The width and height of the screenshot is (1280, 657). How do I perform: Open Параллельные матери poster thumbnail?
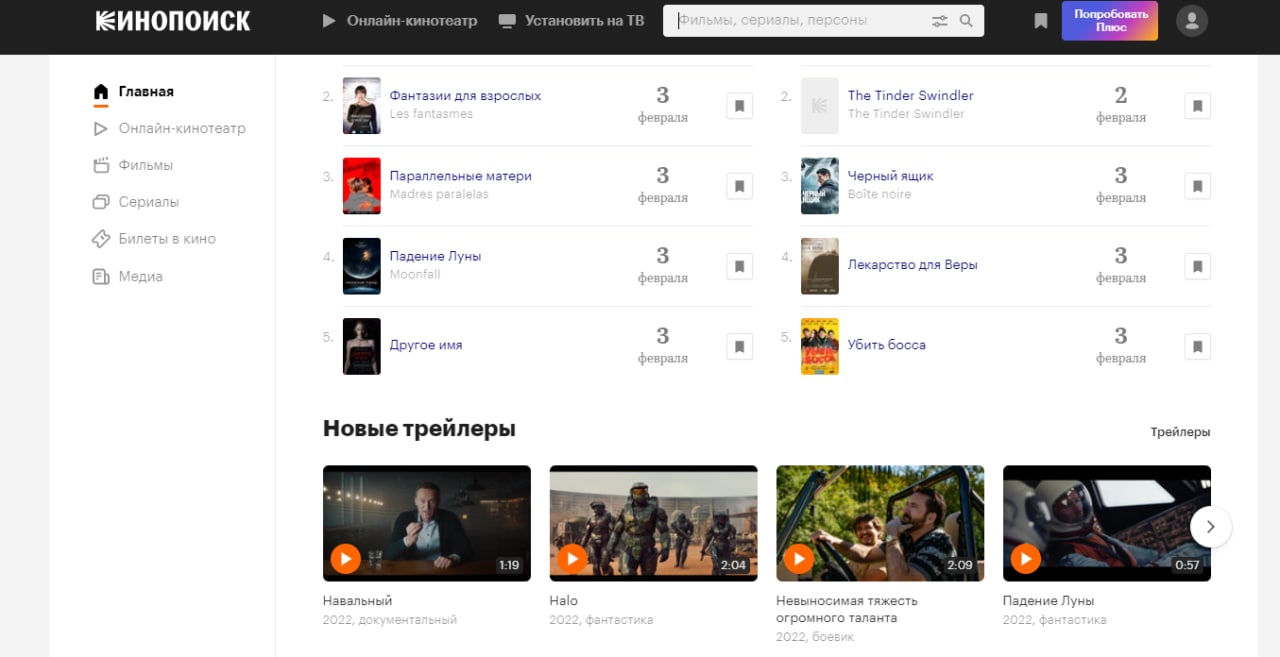coord(361,186)
